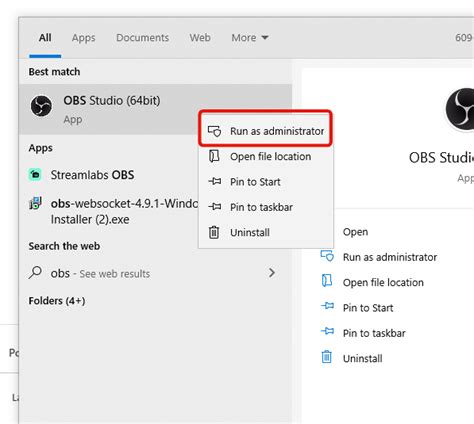Click the blue Pin to taskbar icon in right pane
The height and width of the screenshot is (424, 474).
point(327,331)
